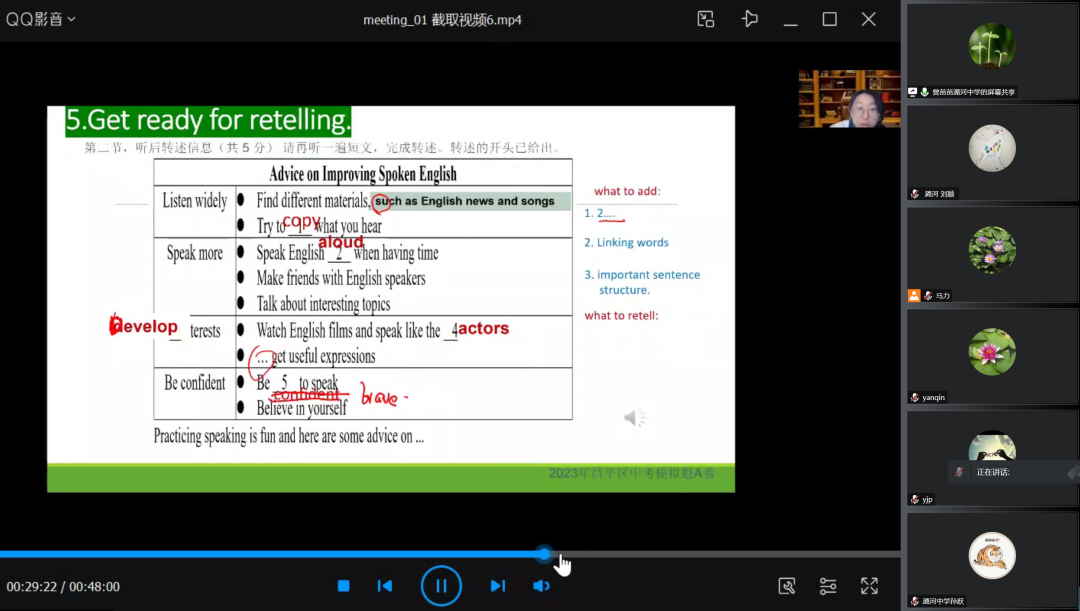Select participant yanqin tile
Viewport: 1080px width, 611px height.
coord(991,356)
